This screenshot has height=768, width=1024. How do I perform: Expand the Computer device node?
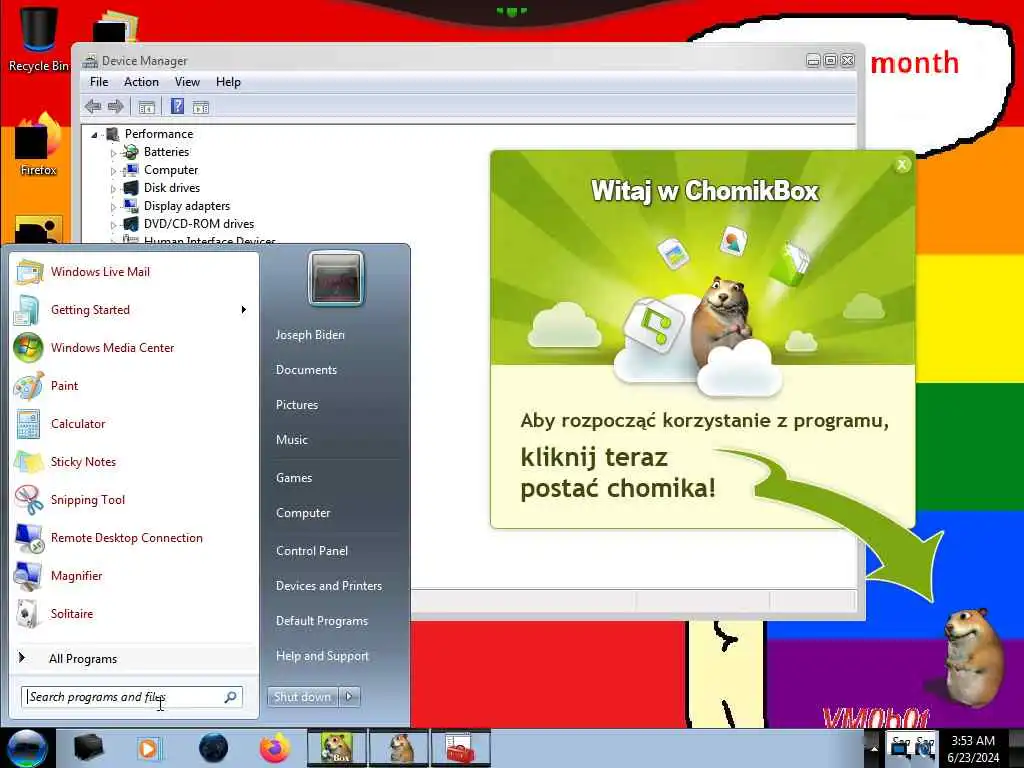coord(114,171)
